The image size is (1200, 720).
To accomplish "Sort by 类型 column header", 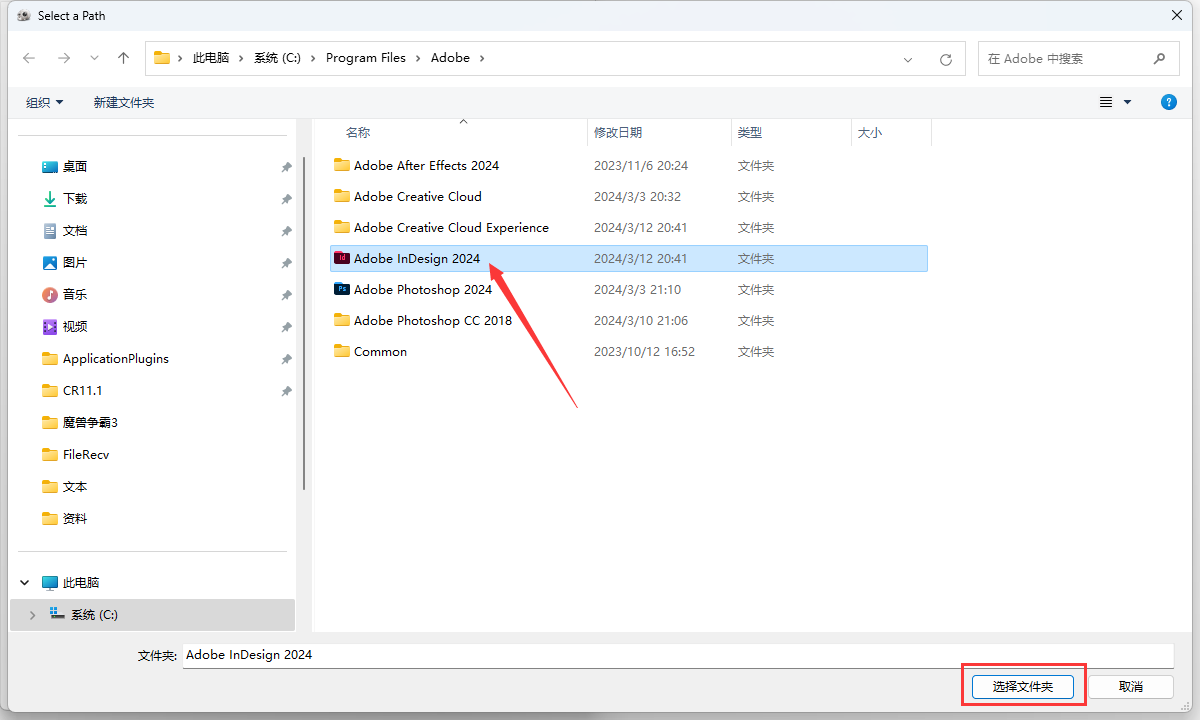I will click(x=750, y=132).
